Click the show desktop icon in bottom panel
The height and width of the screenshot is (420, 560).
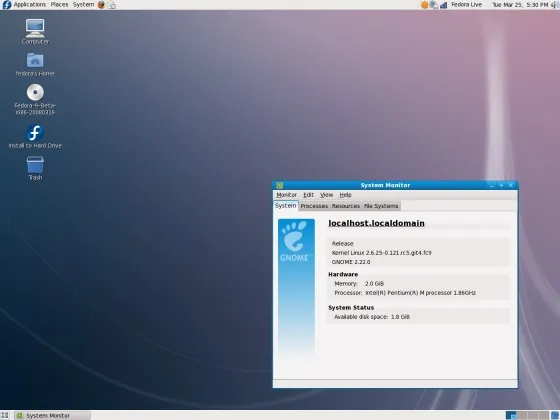tap(5, 415)
